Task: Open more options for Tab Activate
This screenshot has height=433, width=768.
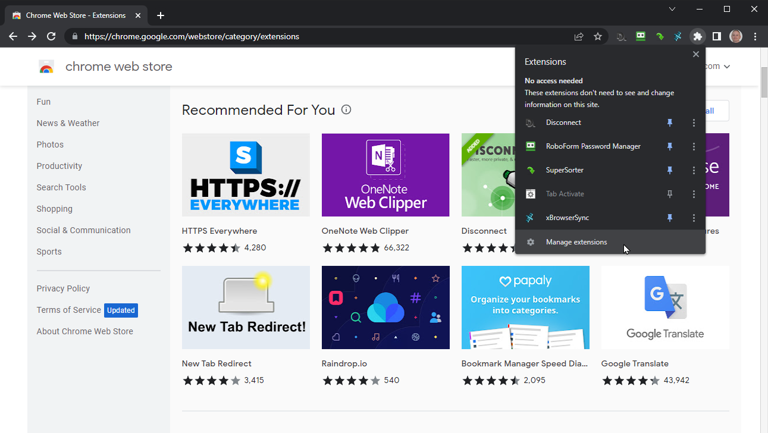Action: tap(694, 194)
